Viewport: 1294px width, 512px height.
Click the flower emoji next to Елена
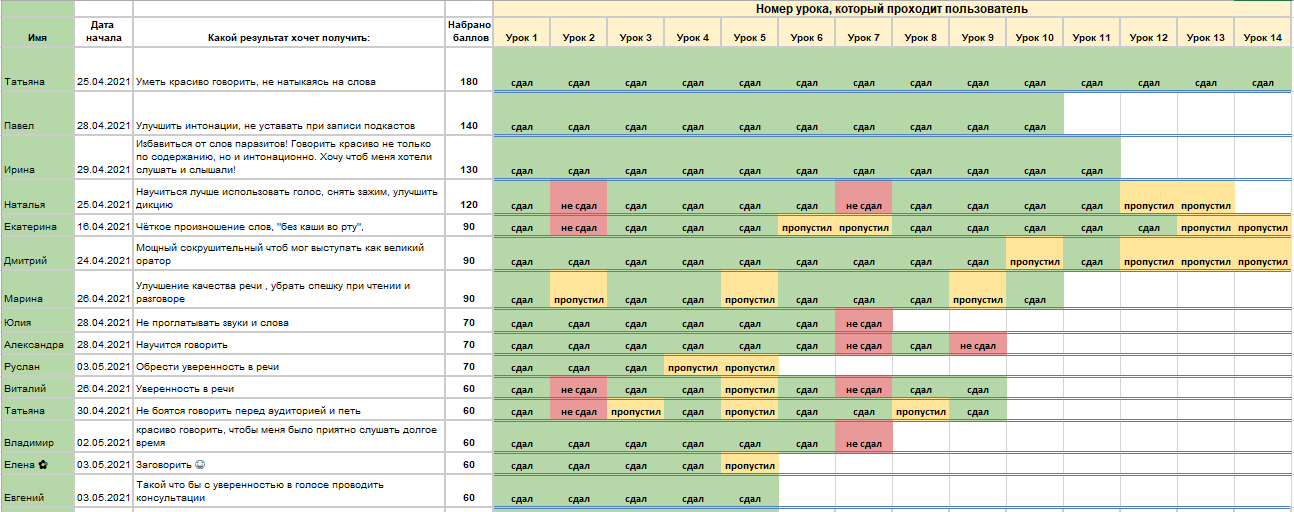41,465
